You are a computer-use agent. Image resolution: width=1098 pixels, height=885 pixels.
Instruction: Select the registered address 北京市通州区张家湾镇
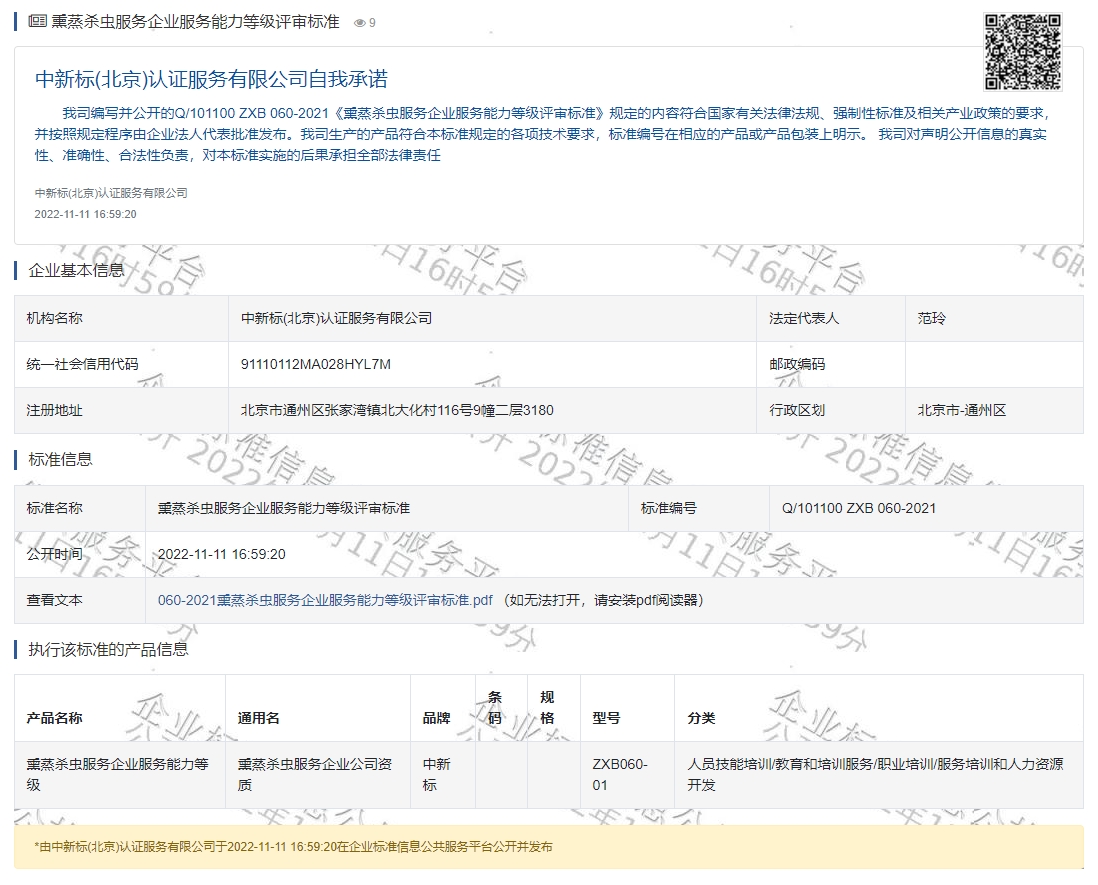(397, 410)
